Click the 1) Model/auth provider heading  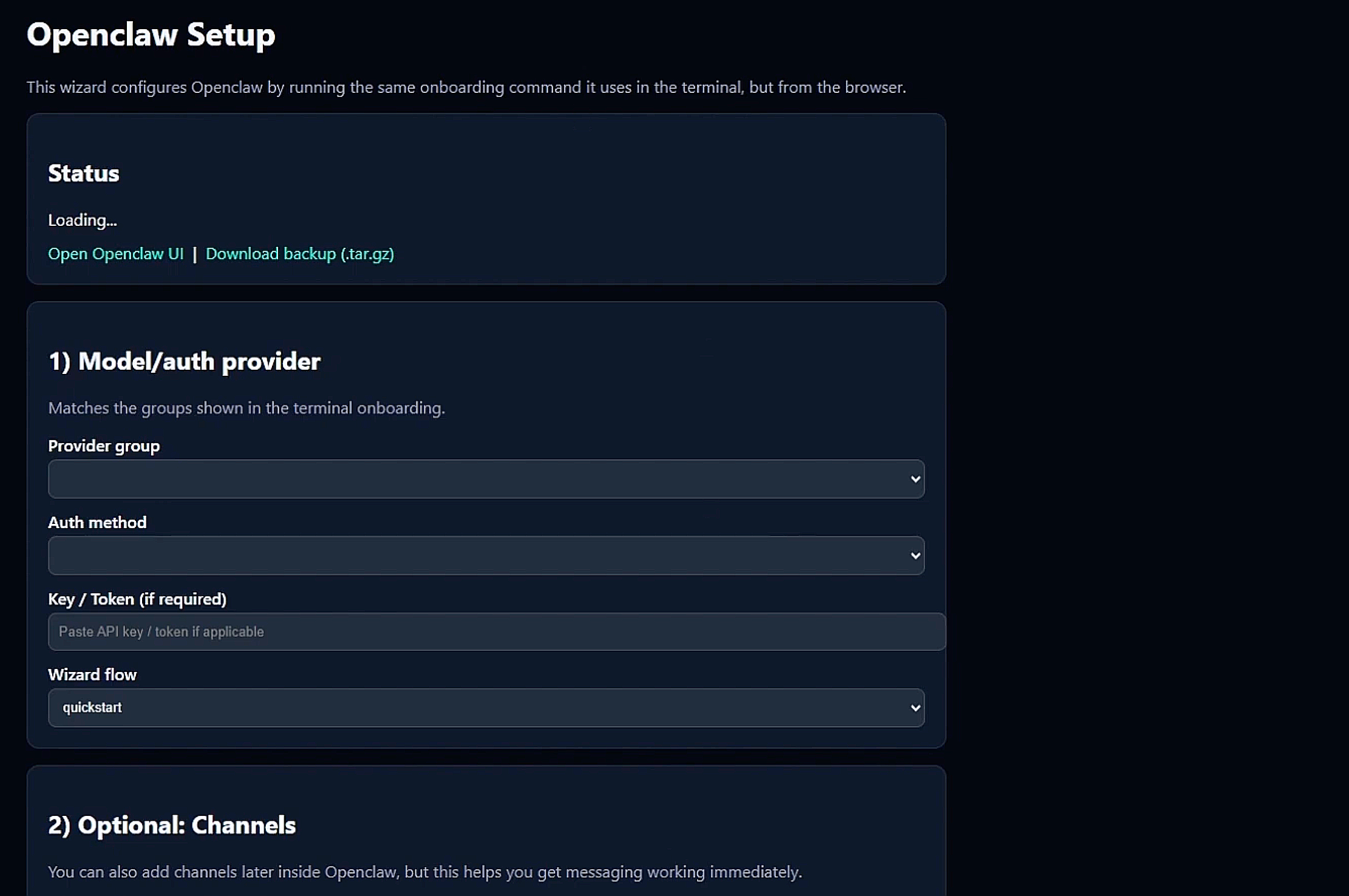184,362
